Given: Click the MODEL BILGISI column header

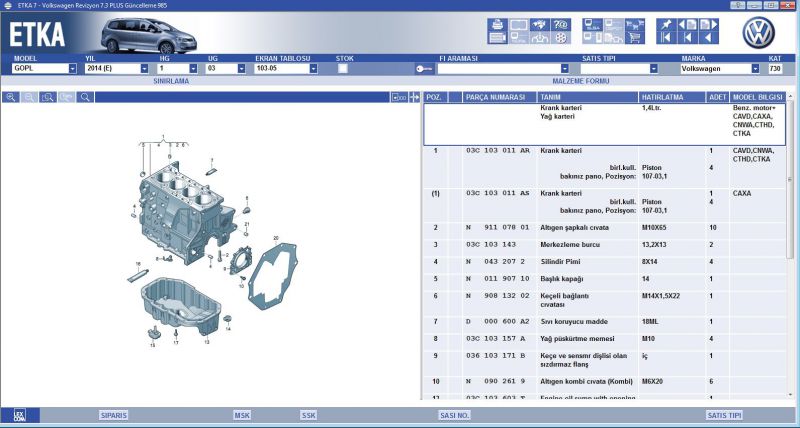Looking at the screenshot, I should tap(758, 97).
